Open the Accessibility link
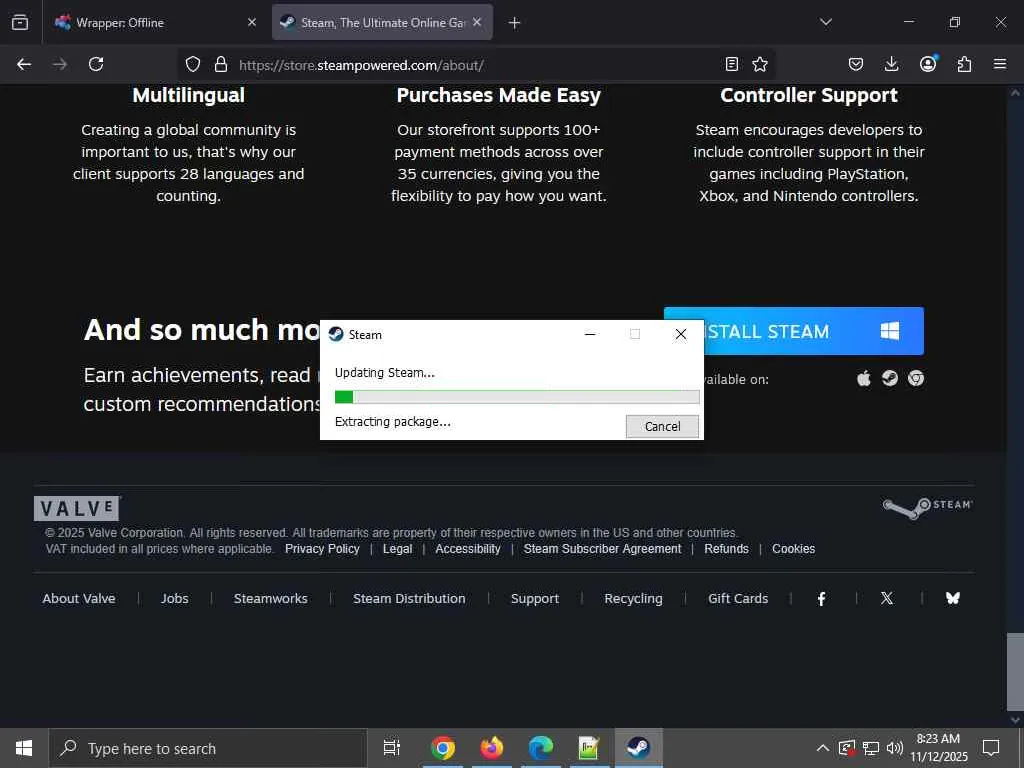Image resolution: width=1024 pixels, height=768 pixels. point(468,549)
